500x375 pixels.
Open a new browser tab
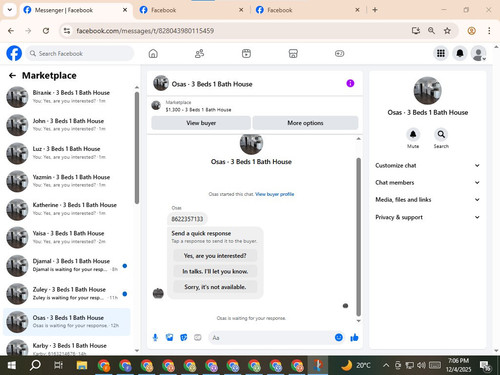click(375, 10)
